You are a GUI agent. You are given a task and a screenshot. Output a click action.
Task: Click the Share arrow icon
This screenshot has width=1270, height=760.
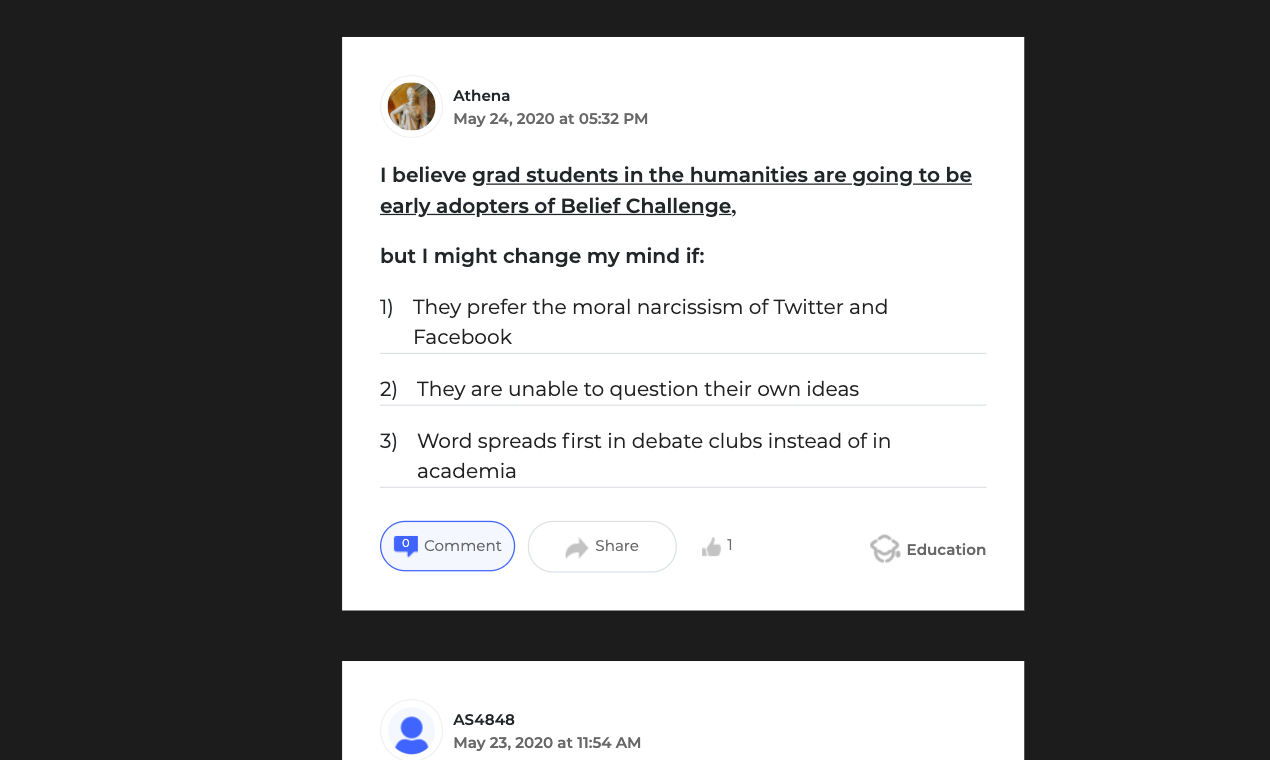[x=576, y=547]
